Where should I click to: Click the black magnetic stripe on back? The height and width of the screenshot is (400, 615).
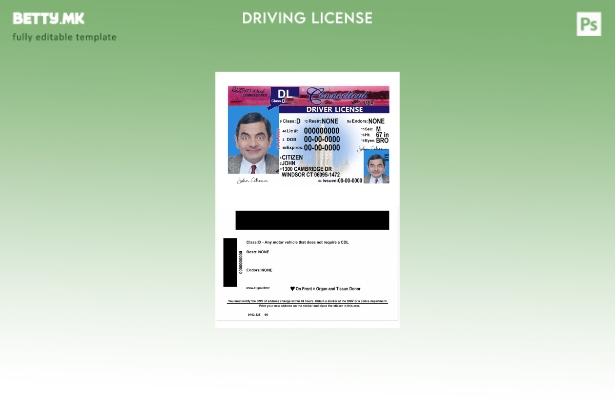tap(312, 220)
